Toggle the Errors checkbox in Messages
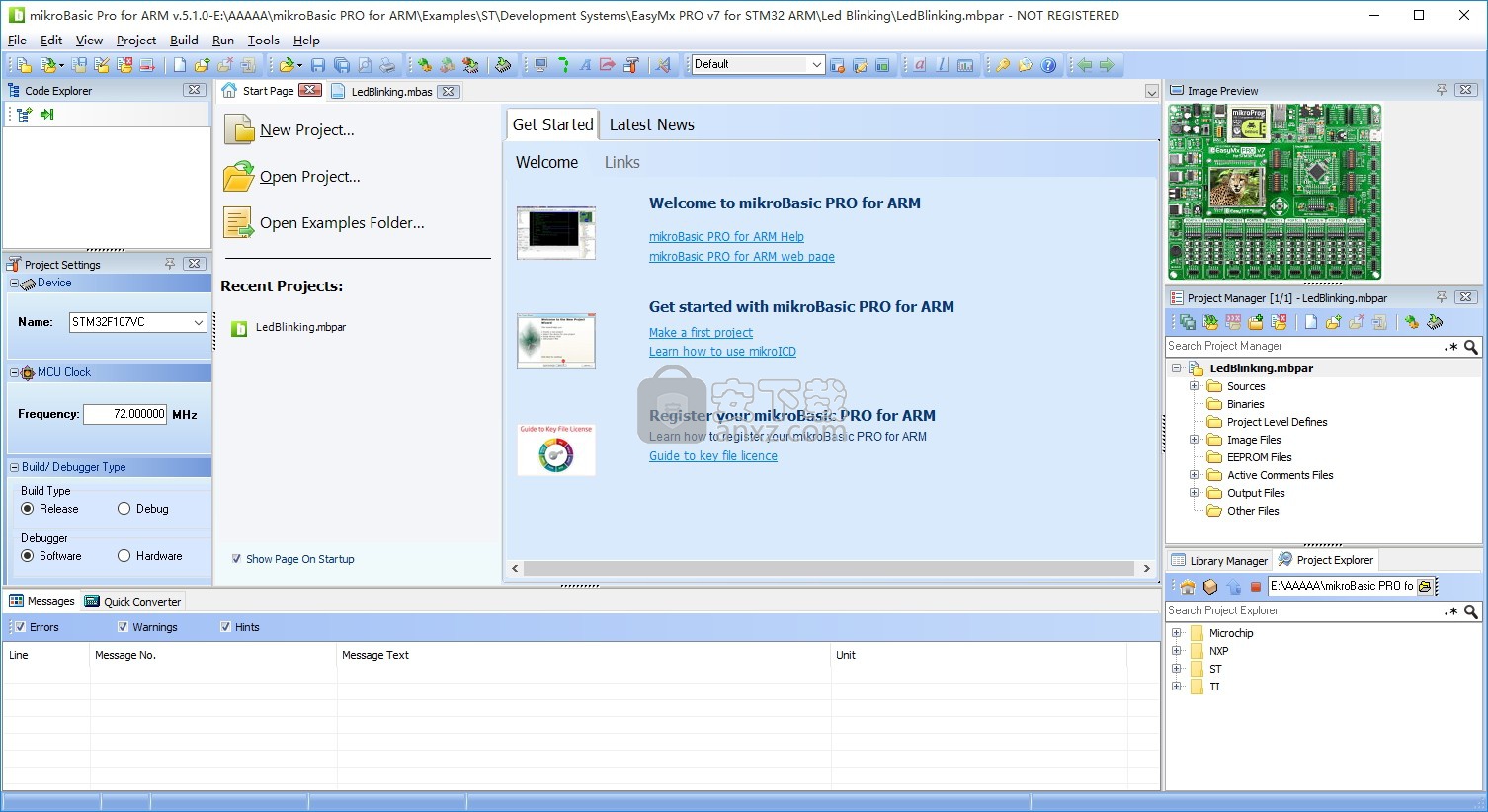This screenshot has width=1488, height=812. 20,627
